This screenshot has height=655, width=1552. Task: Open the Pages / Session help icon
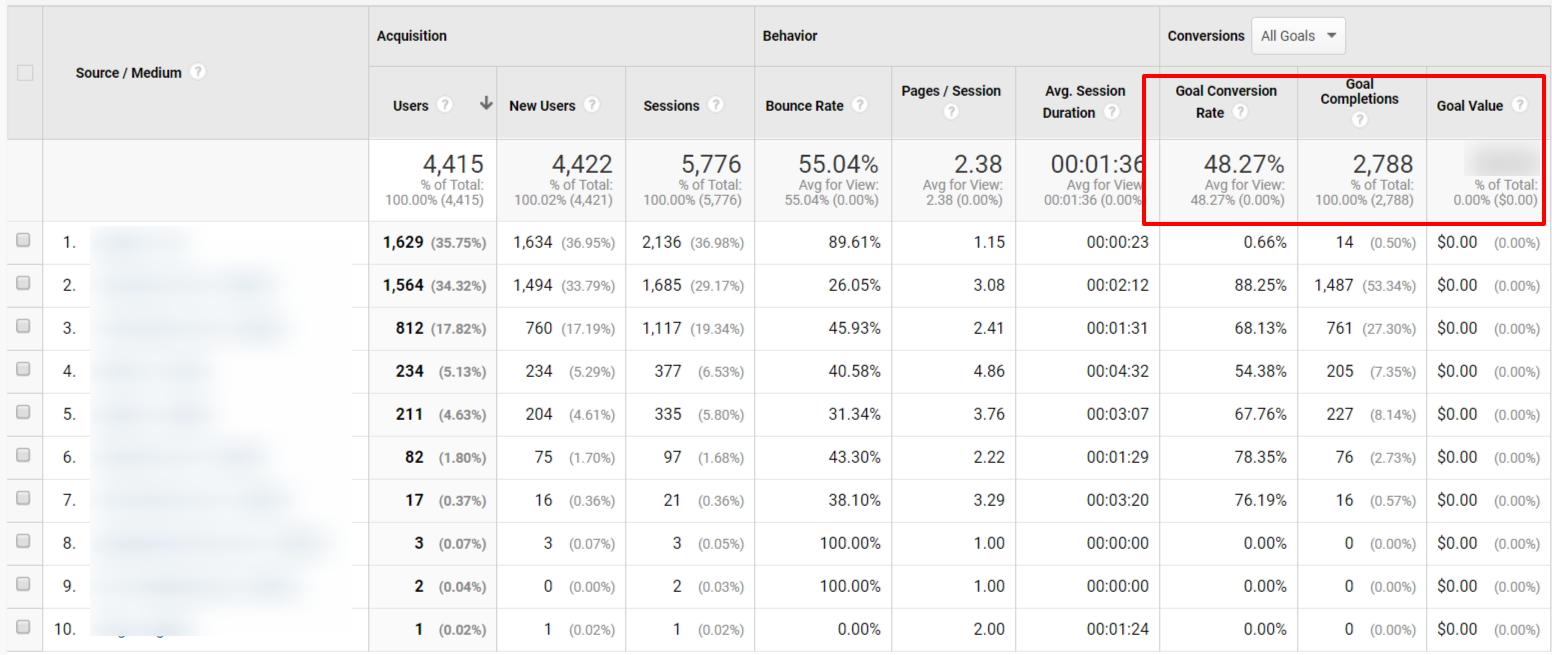[x=950, y=112]
